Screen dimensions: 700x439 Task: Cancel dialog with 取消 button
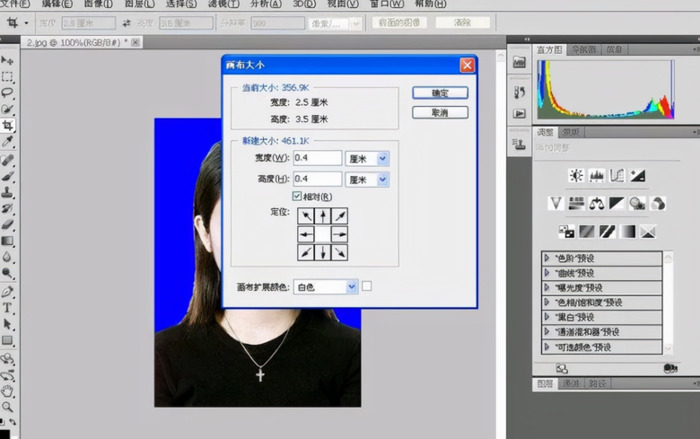pos(440,113)
